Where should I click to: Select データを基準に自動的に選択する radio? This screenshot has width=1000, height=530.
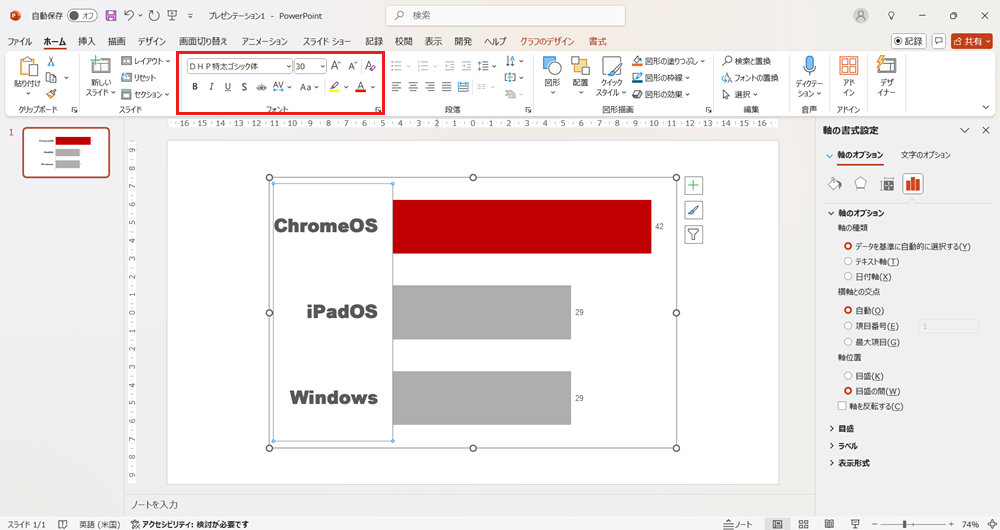pyautogui.click(x=848, y=246)
